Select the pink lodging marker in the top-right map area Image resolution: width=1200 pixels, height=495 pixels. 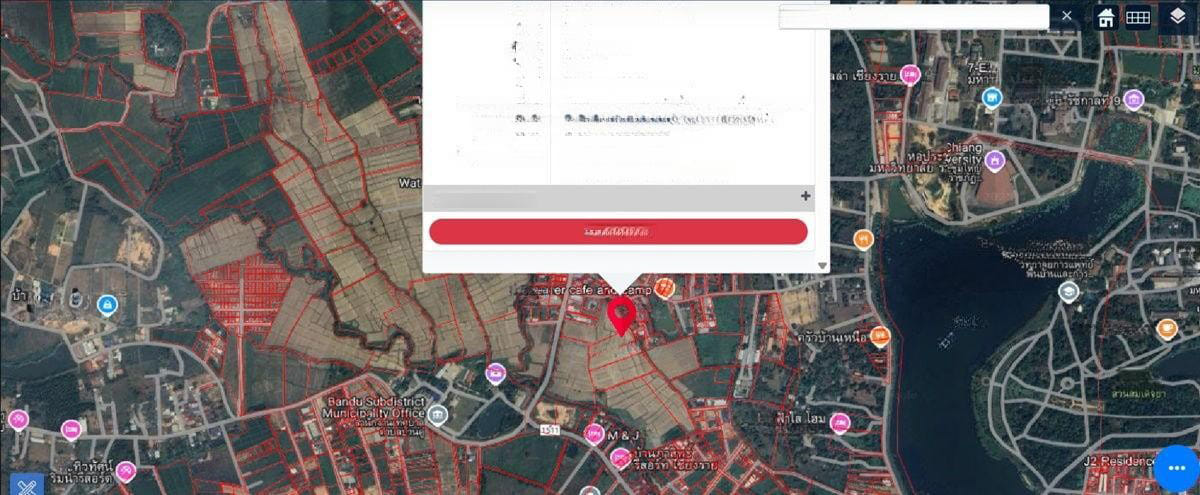pyautogui.click(x=910, y=75)
